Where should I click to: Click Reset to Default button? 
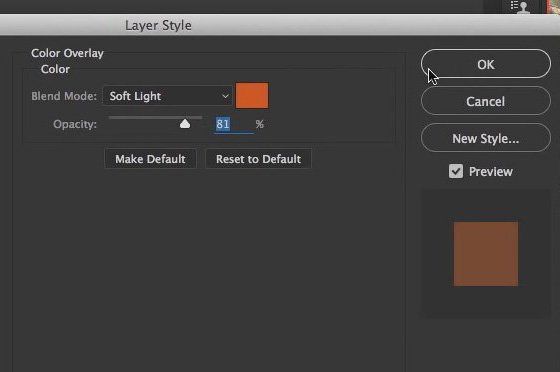point(258,159)
